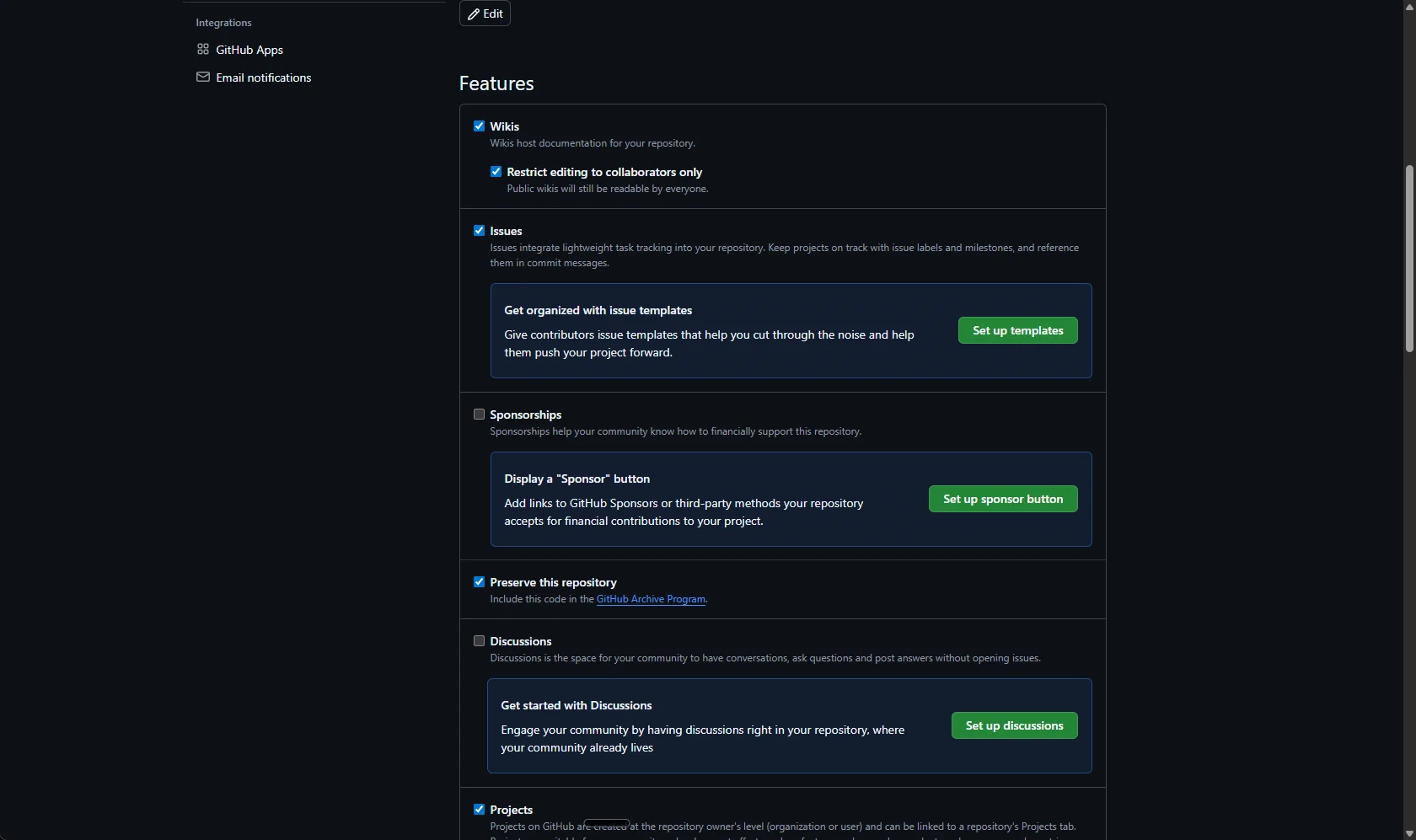Open the GitHub Archive Program link

coord(651,599)
